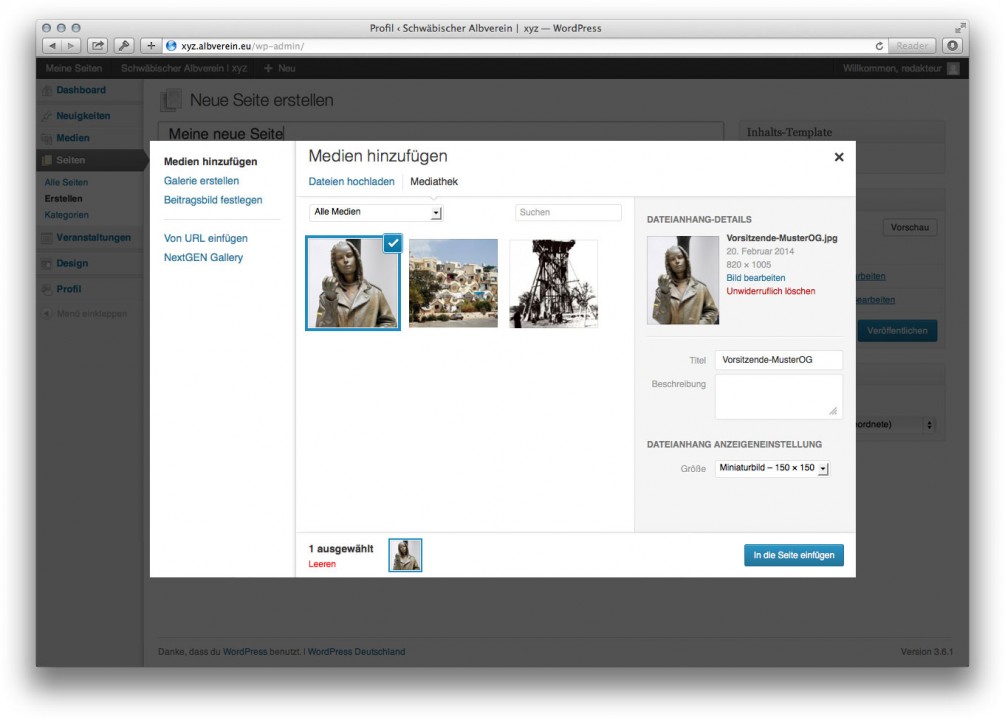Click the Reader button in the address bar

click(911, 46)
